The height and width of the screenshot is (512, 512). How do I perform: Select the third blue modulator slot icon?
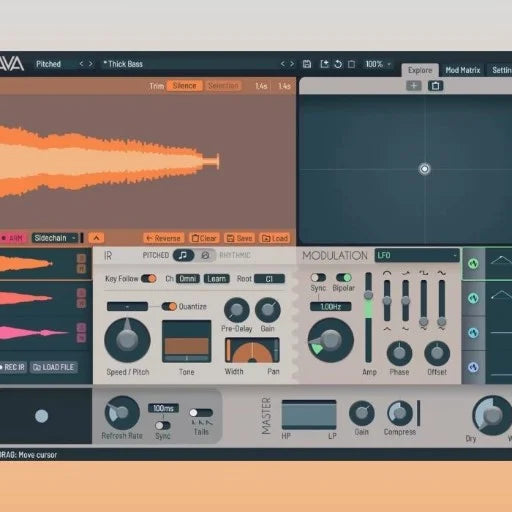click(x=473, y=333)
